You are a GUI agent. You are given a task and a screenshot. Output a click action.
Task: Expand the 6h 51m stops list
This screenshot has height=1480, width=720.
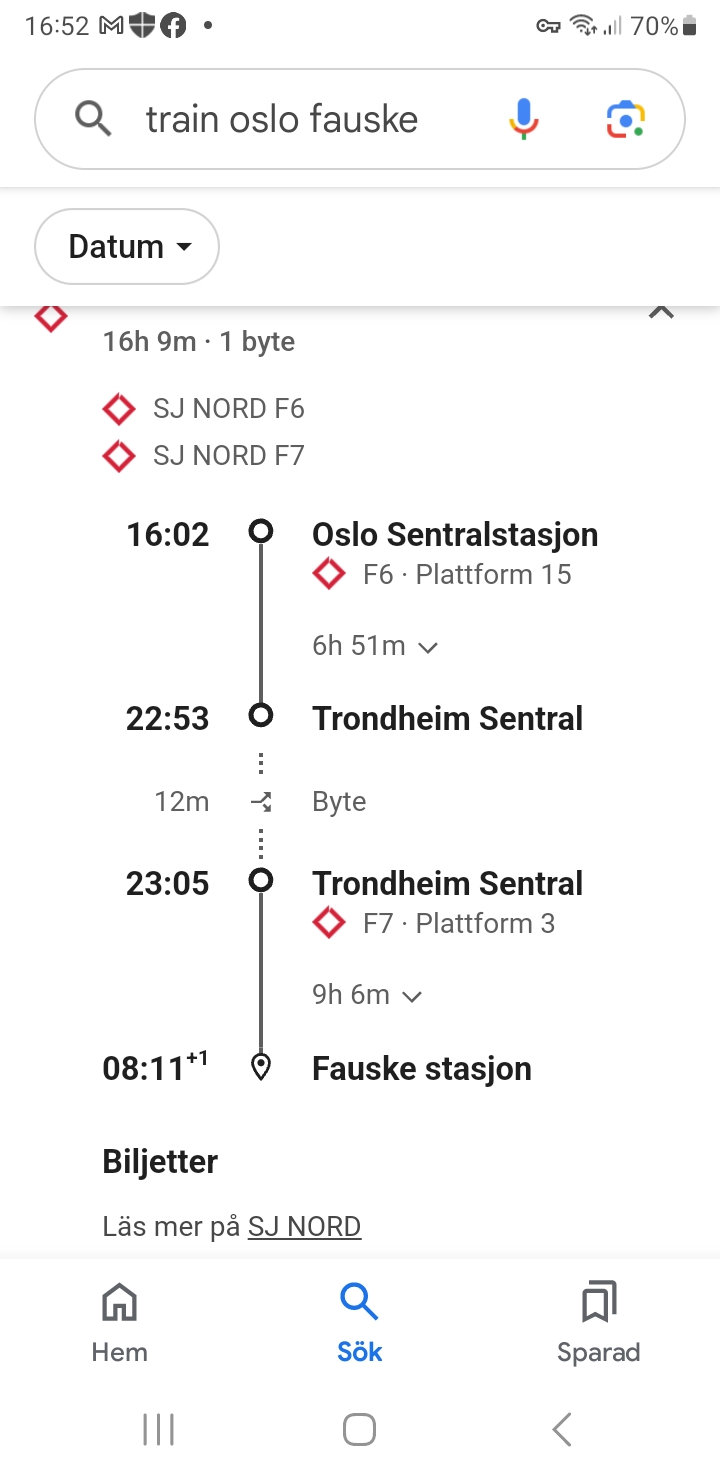tap(375, 646)
